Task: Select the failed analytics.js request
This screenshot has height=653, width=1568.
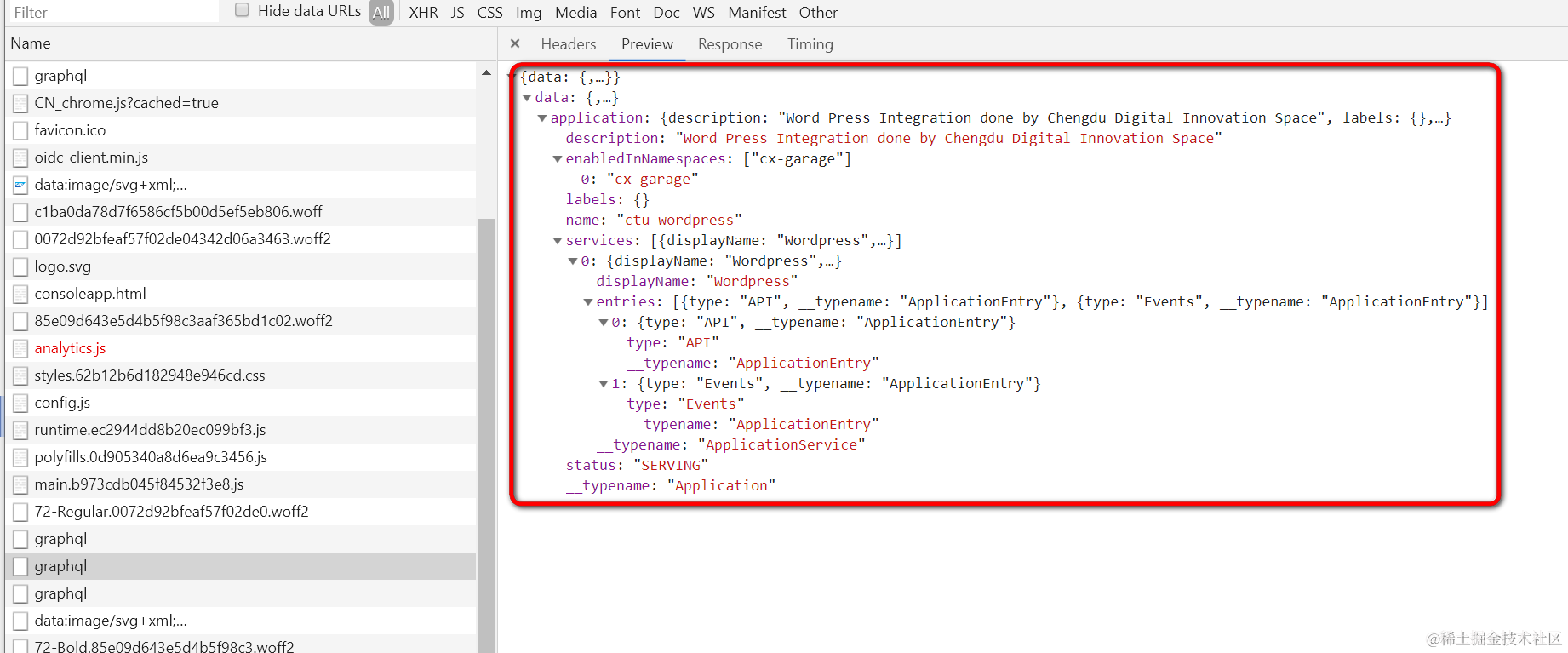Action: coord(241,348)
